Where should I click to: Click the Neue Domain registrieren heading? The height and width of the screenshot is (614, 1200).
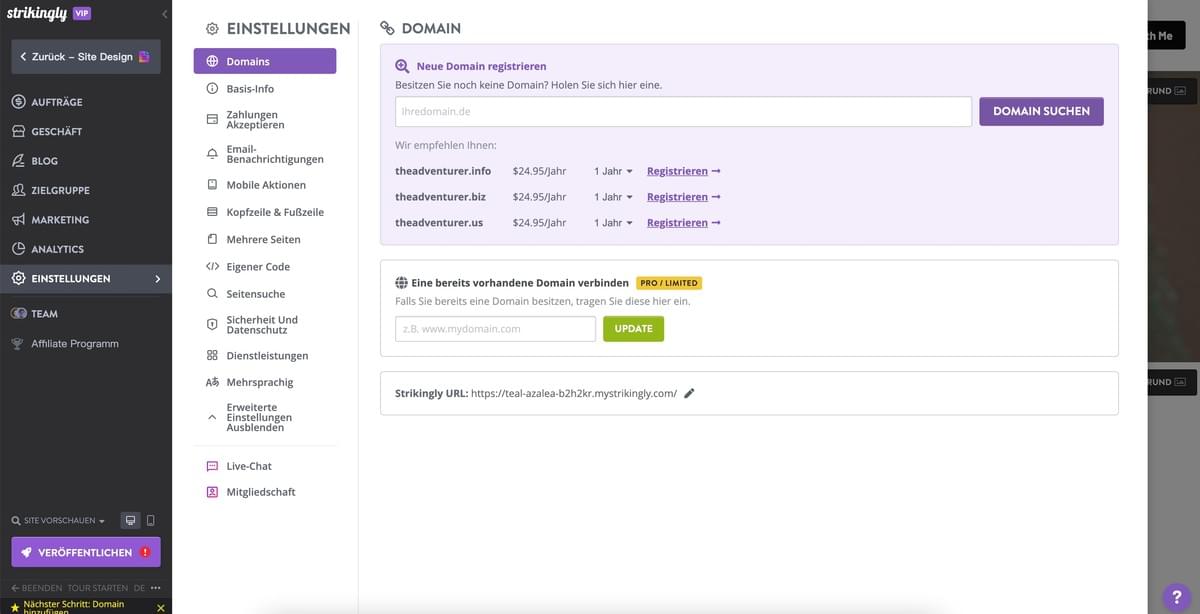coord(481,66)
